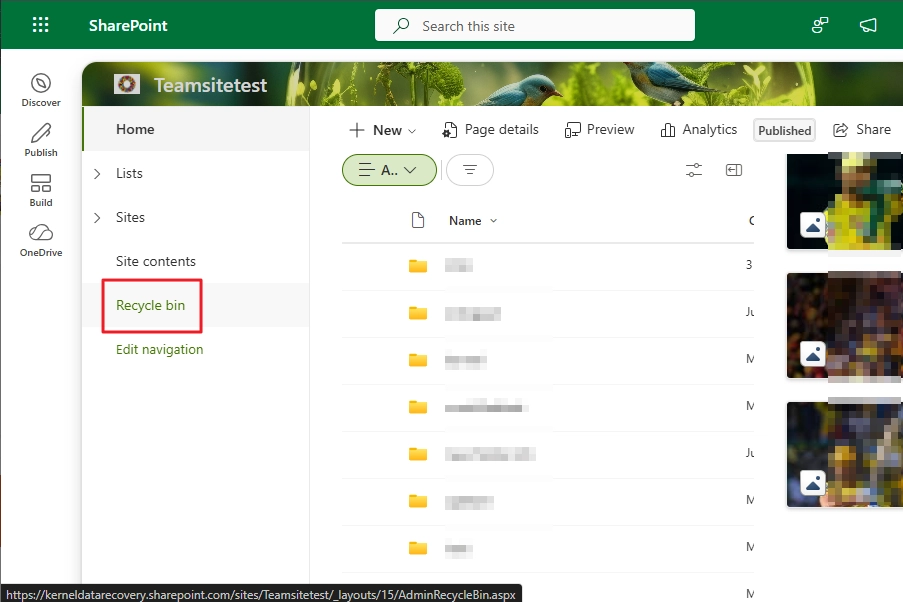Open Site contents in navigation

pyautogui.click(x=155, y=262)
